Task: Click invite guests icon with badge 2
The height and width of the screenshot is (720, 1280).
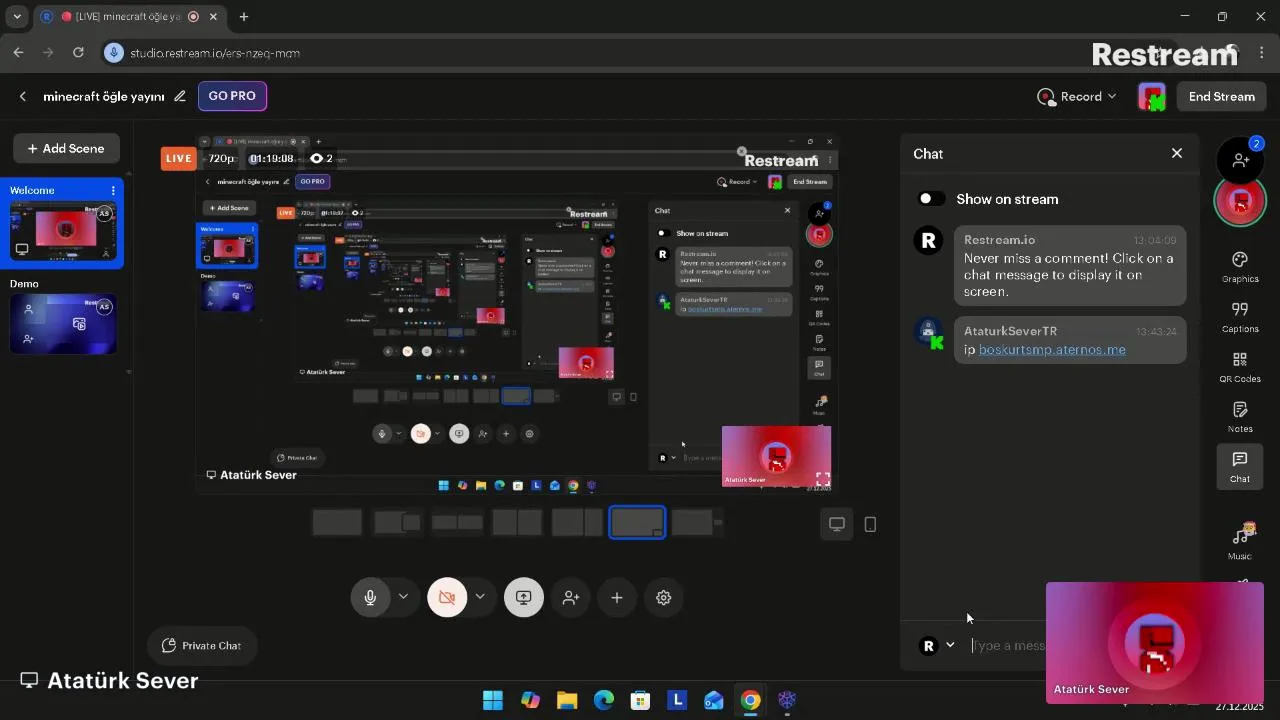Action: tap(1240, 158)
